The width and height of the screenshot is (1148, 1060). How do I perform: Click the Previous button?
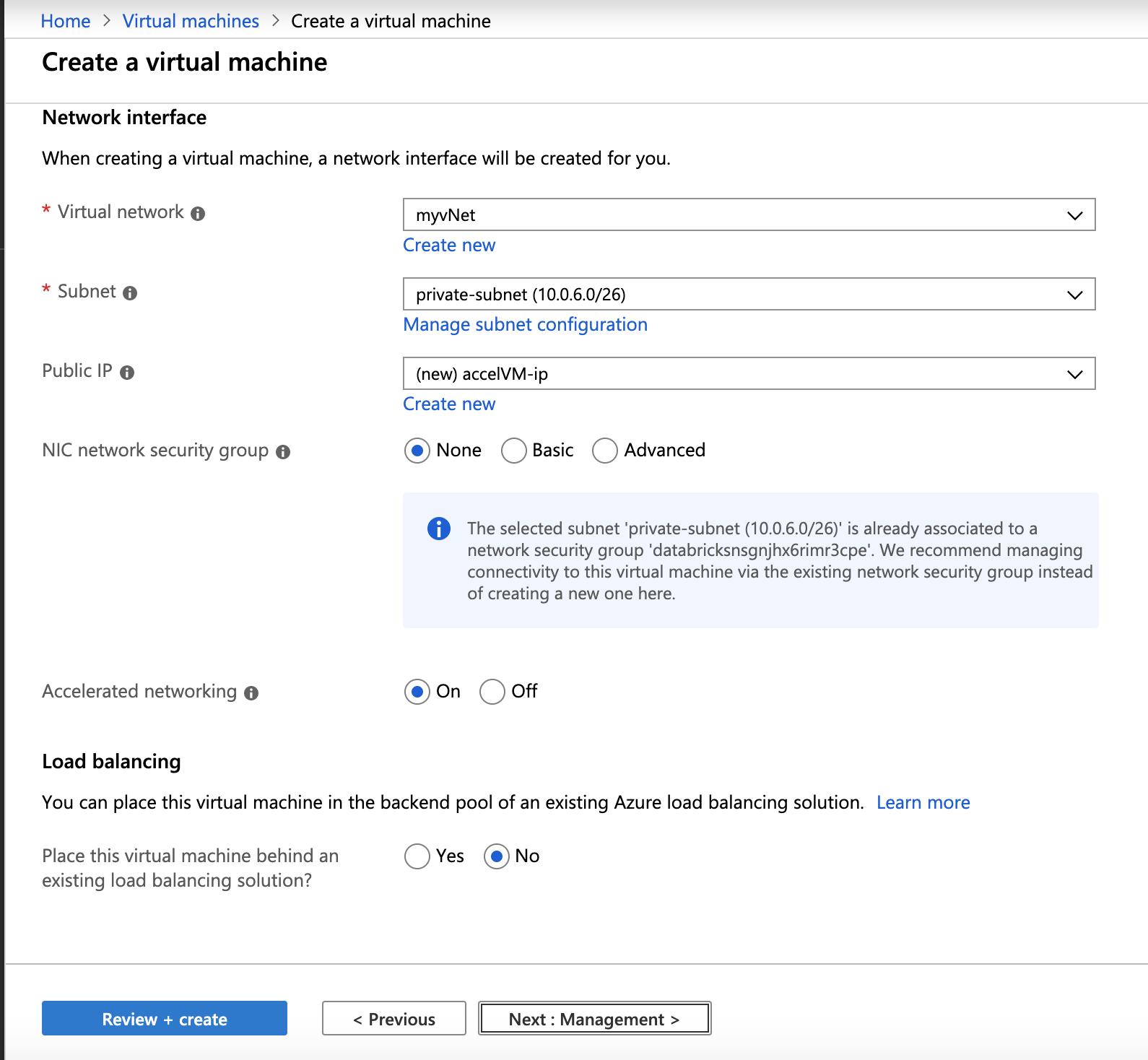(x=394, y=1018)
